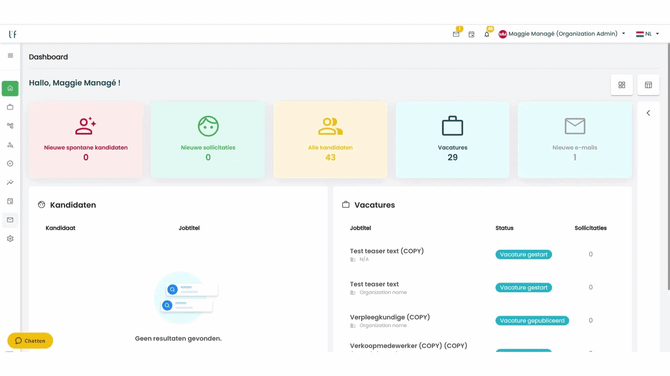670x376 pixels.
Task: Click Maggie Managé user avatar
Action: pyautogui.click(x=502, y=34)
